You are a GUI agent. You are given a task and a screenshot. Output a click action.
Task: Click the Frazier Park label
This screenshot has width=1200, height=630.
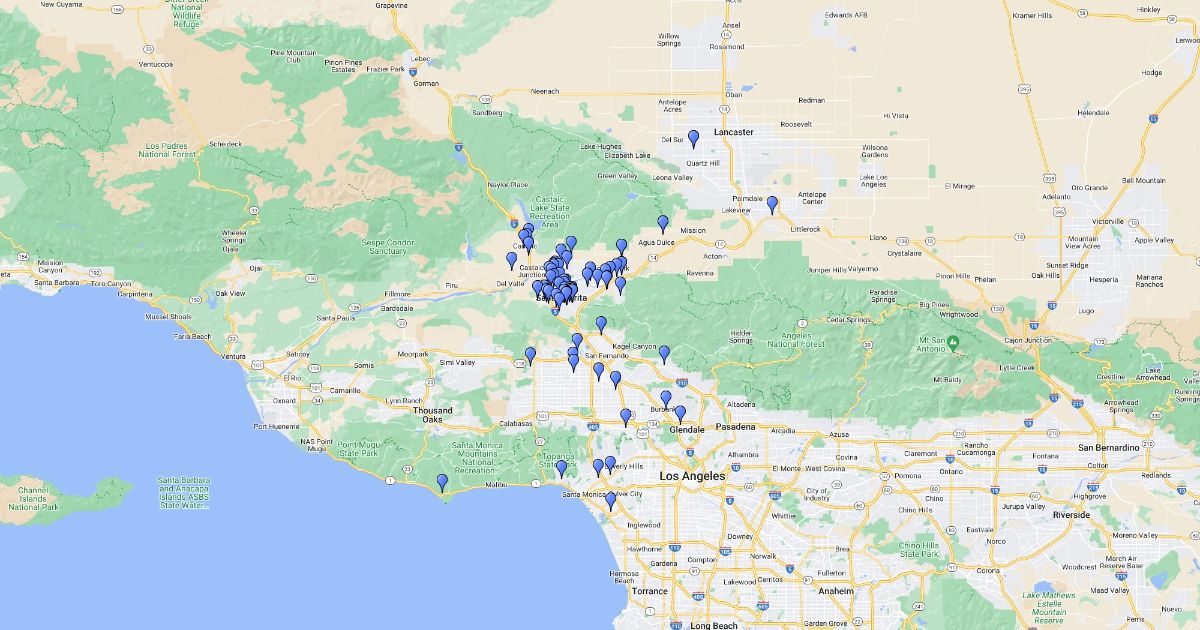tap(384, 70)
